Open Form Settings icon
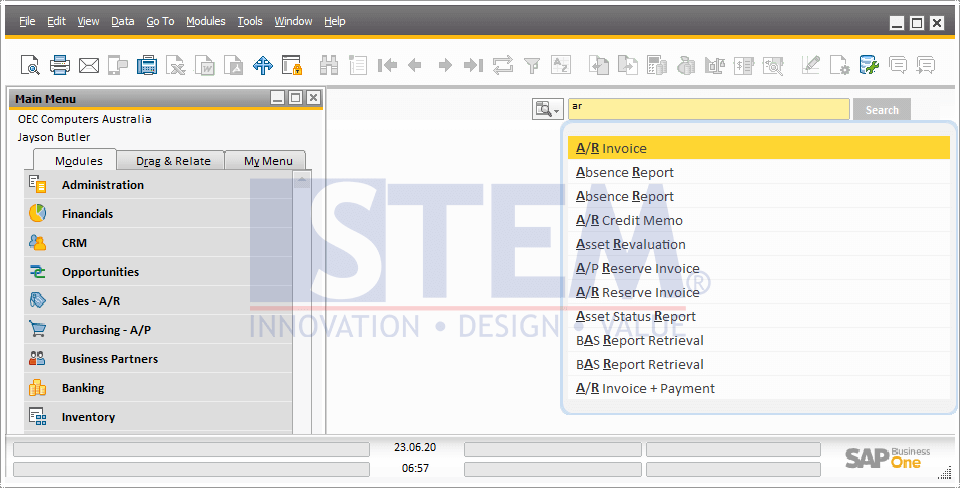Viewport: 960px width, 488px height. click(x=839, y=65)
